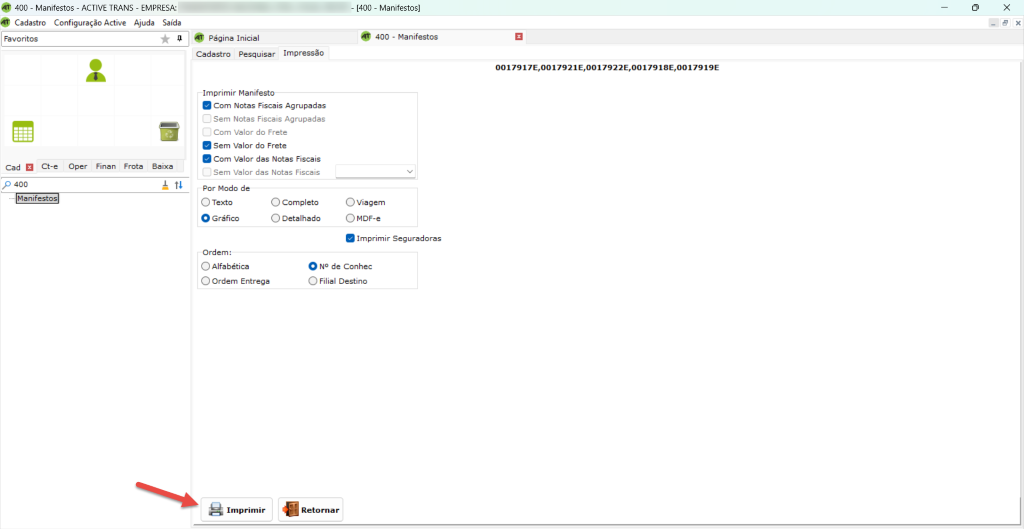Click the green recycle bin icon
Viewport: 1024px width, 529px height.
click(169, 131)
